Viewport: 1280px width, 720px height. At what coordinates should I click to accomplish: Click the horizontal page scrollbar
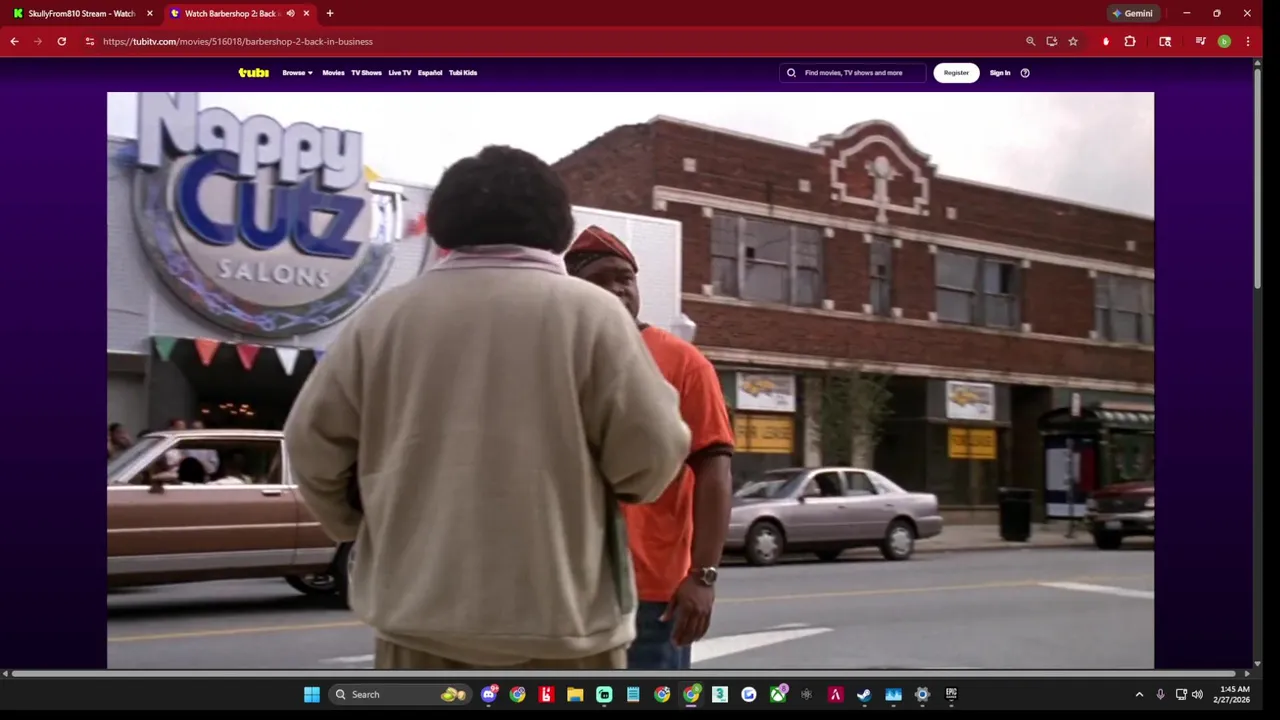624,674
